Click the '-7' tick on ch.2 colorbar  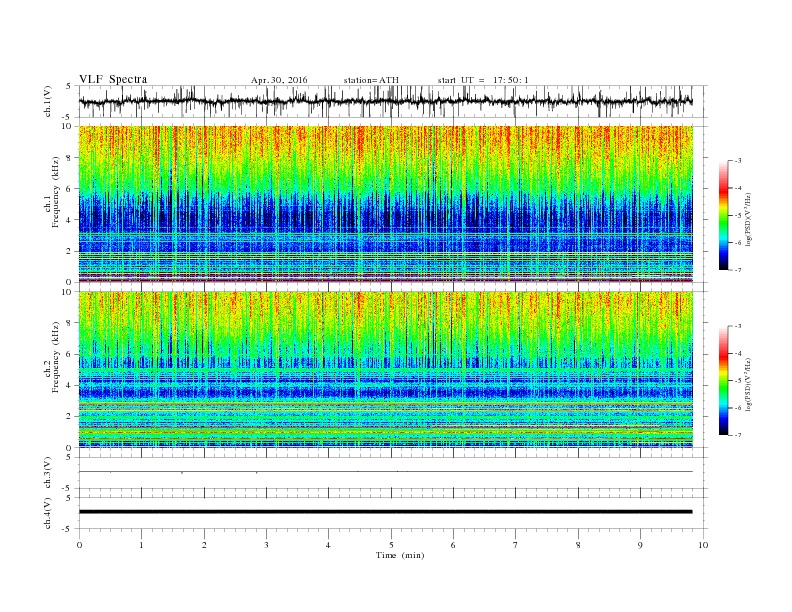click(x=738, y=435)
